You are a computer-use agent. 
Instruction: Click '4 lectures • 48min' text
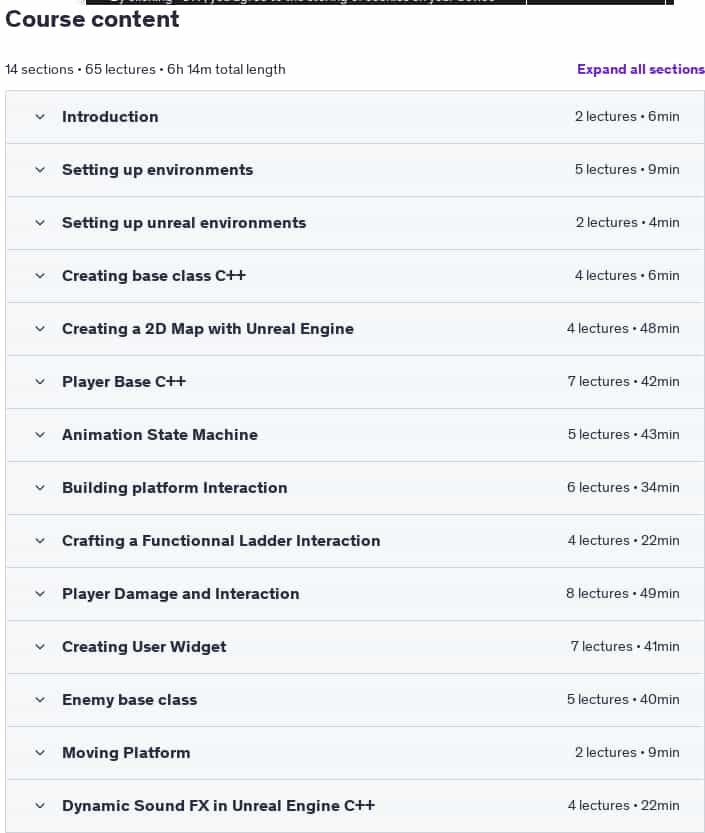(623, 328)
